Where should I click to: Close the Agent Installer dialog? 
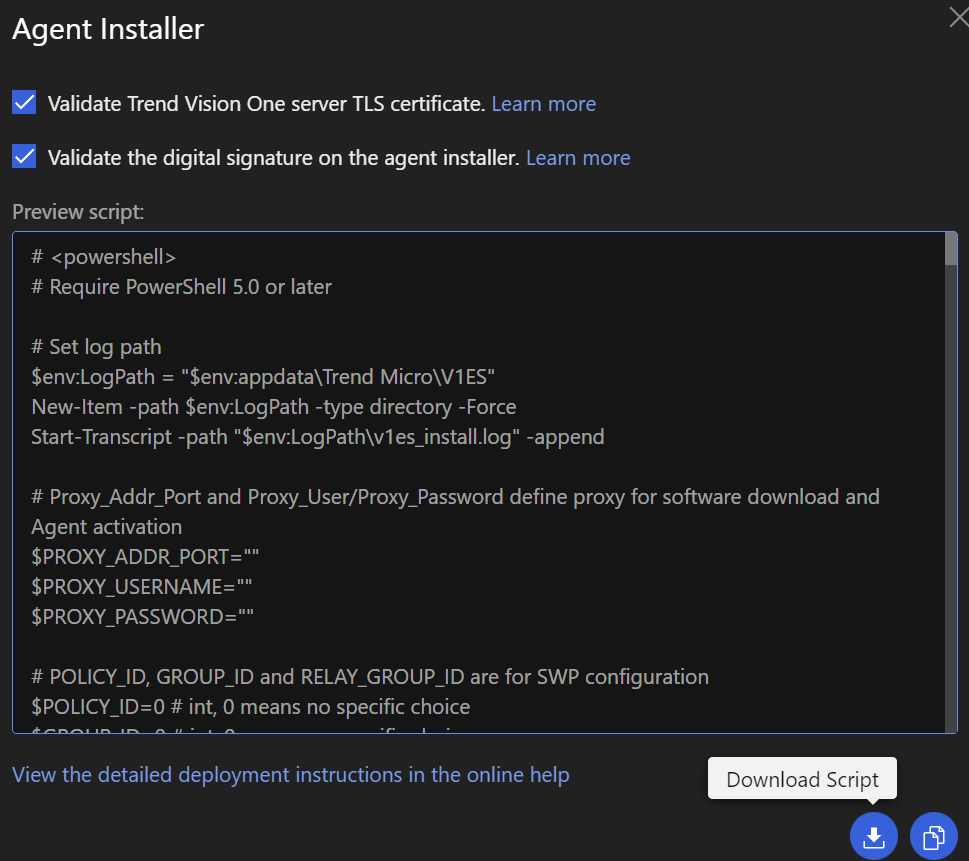coord(957,18)
